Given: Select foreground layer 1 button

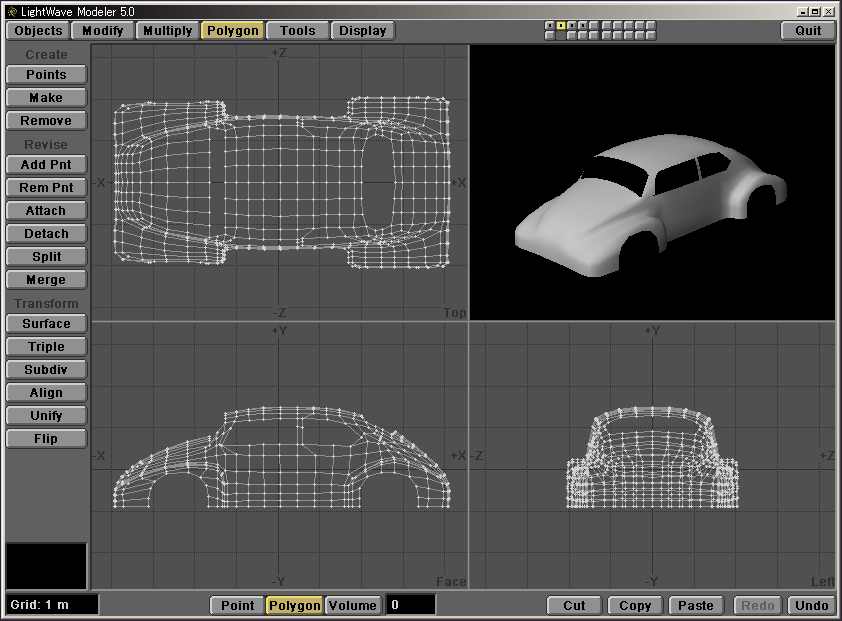Looking at the screenshot, I should point(550,25).
